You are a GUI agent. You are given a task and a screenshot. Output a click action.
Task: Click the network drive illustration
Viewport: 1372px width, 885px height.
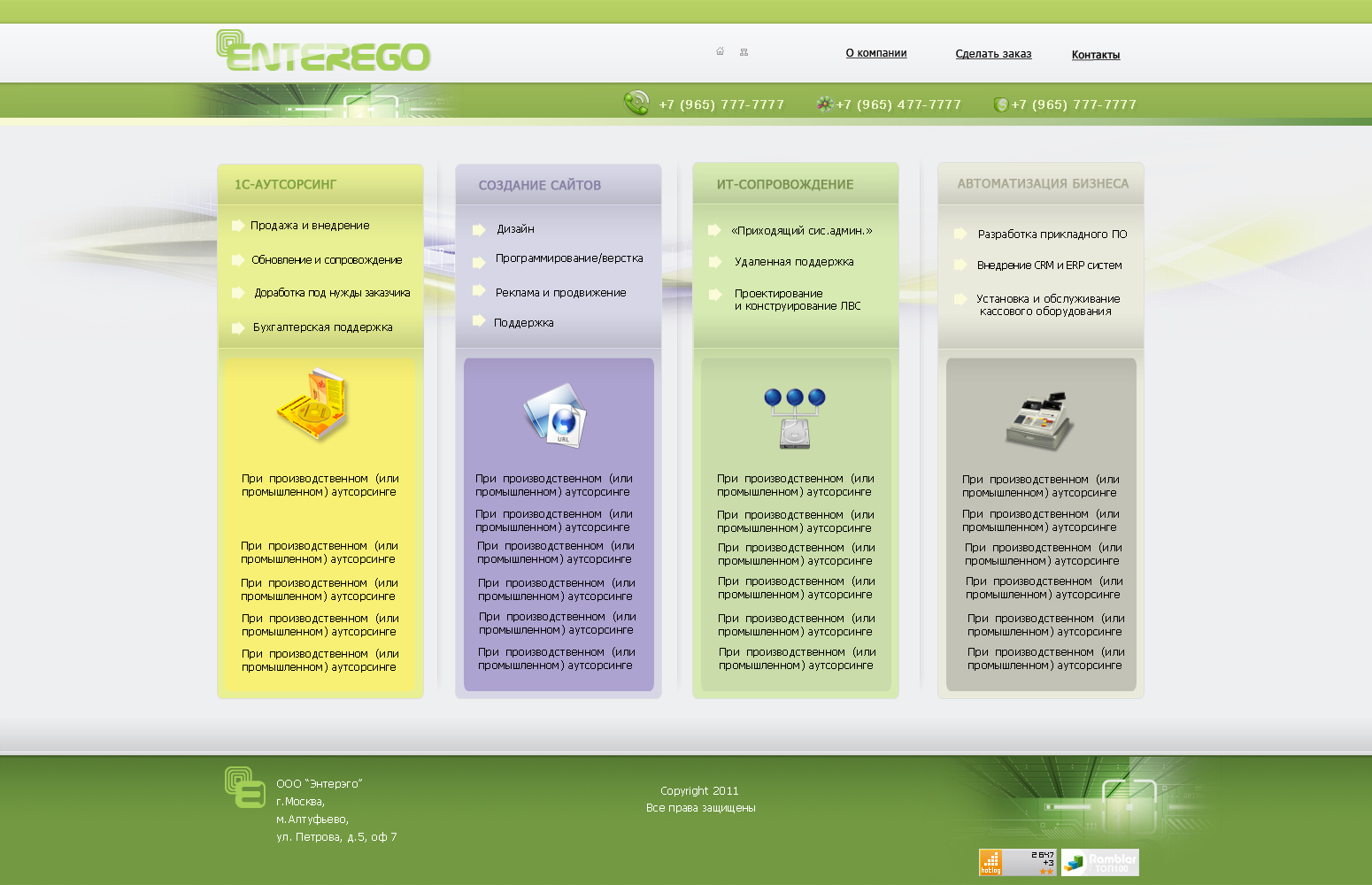[795, 418]
